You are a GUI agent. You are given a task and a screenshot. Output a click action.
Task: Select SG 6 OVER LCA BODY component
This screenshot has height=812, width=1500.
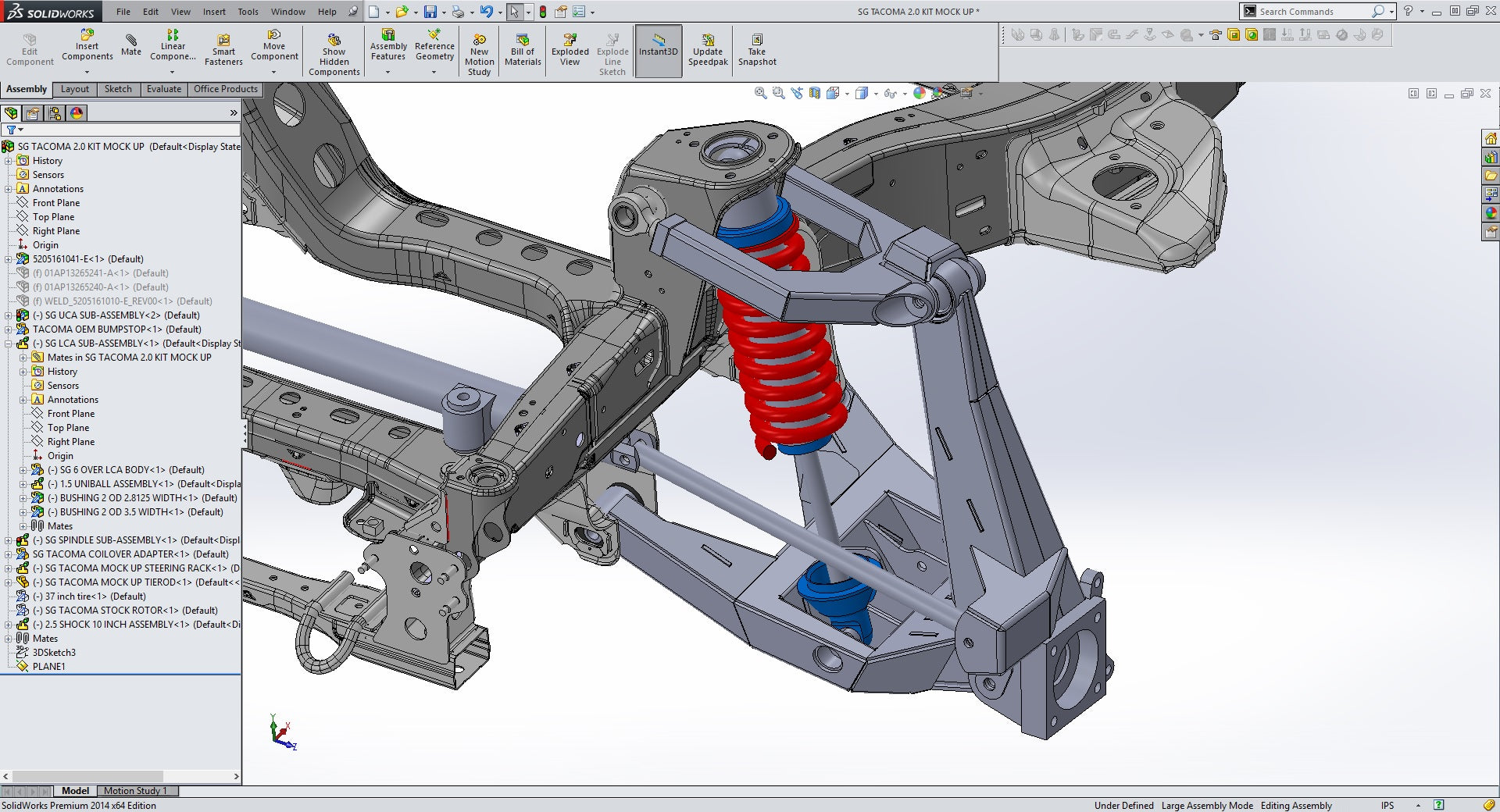tap(126, 470)
